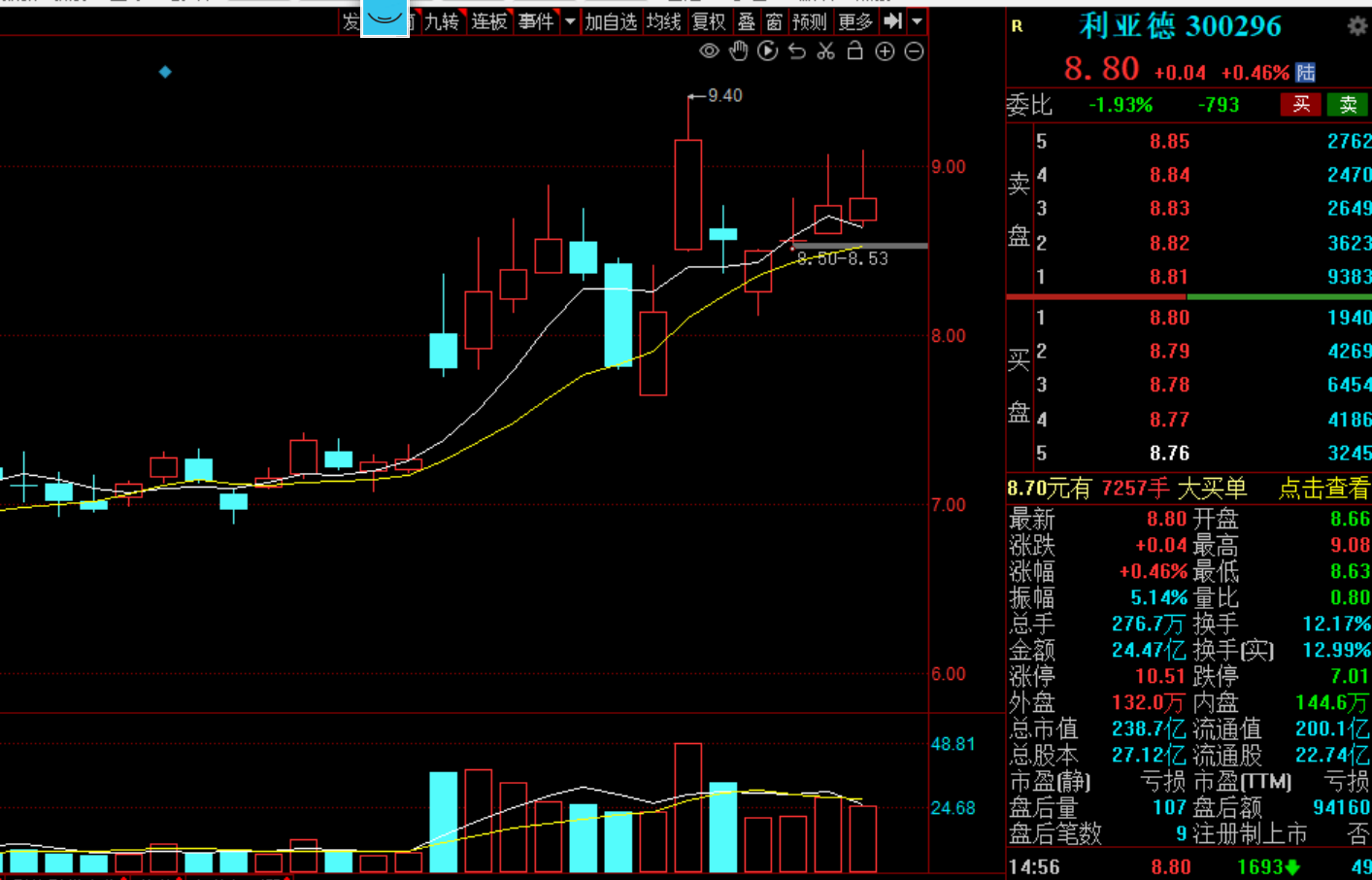The height and width of the screenshot is (880, 1372).
Task: Open the 九转 indicator tab
Action: pyautogui.click(x=442, y=21)
